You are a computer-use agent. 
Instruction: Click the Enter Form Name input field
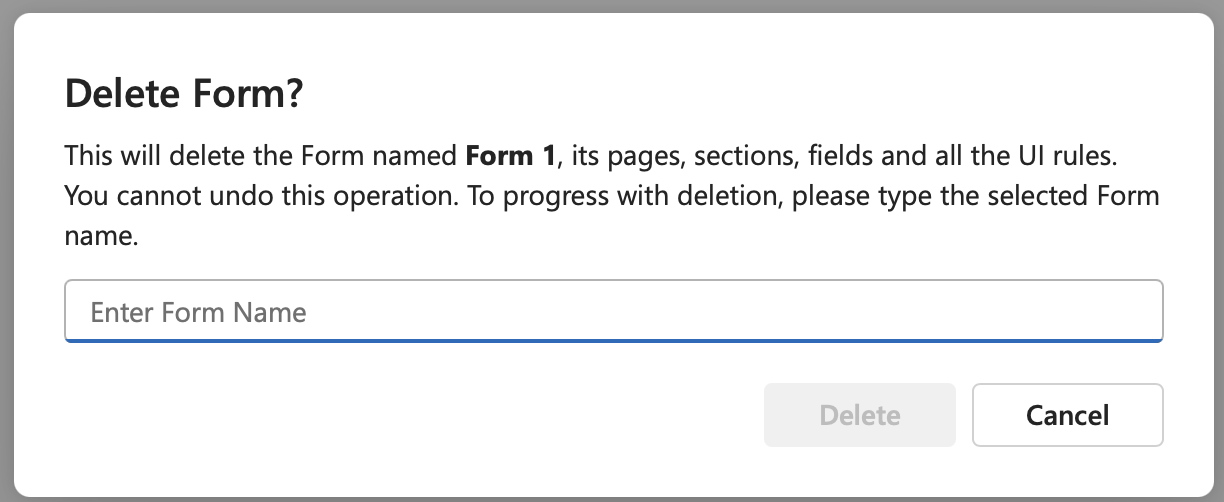coord(613,311)
